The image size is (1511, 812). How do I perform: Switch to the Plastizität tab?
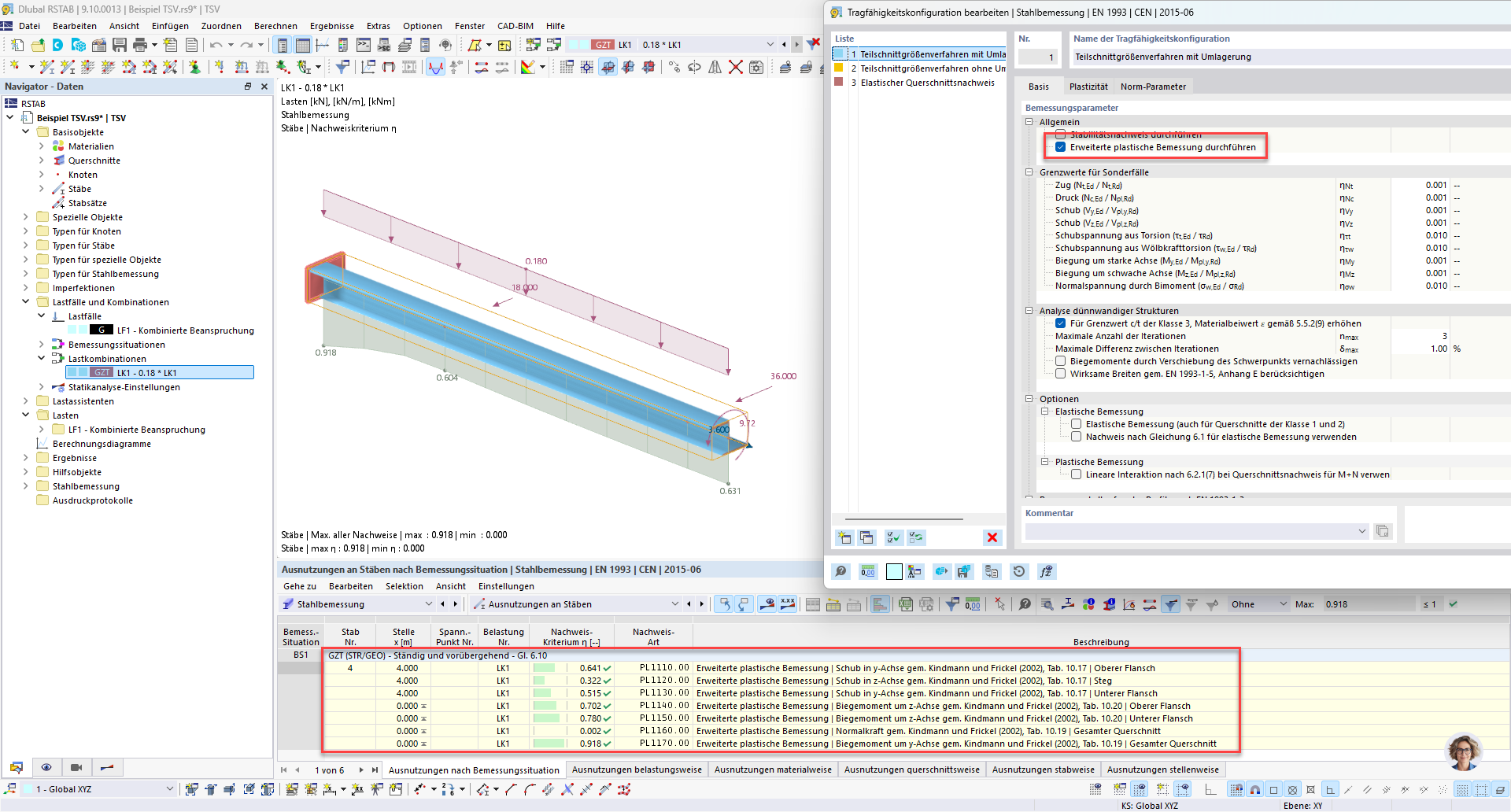click(1088, 87)
